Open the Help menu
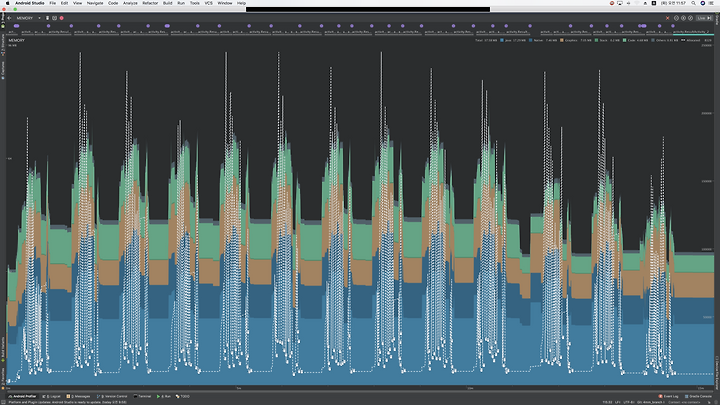 click(241, 3)
